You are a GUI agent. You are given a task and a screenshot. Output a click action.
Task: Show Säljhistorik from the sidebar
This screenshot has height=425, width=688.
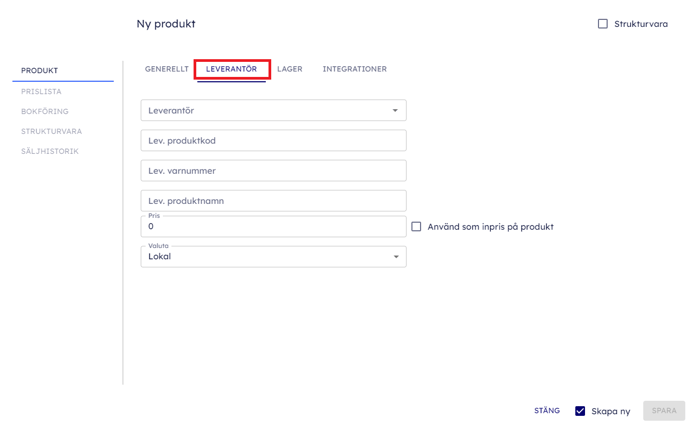(x=50, y=151)
